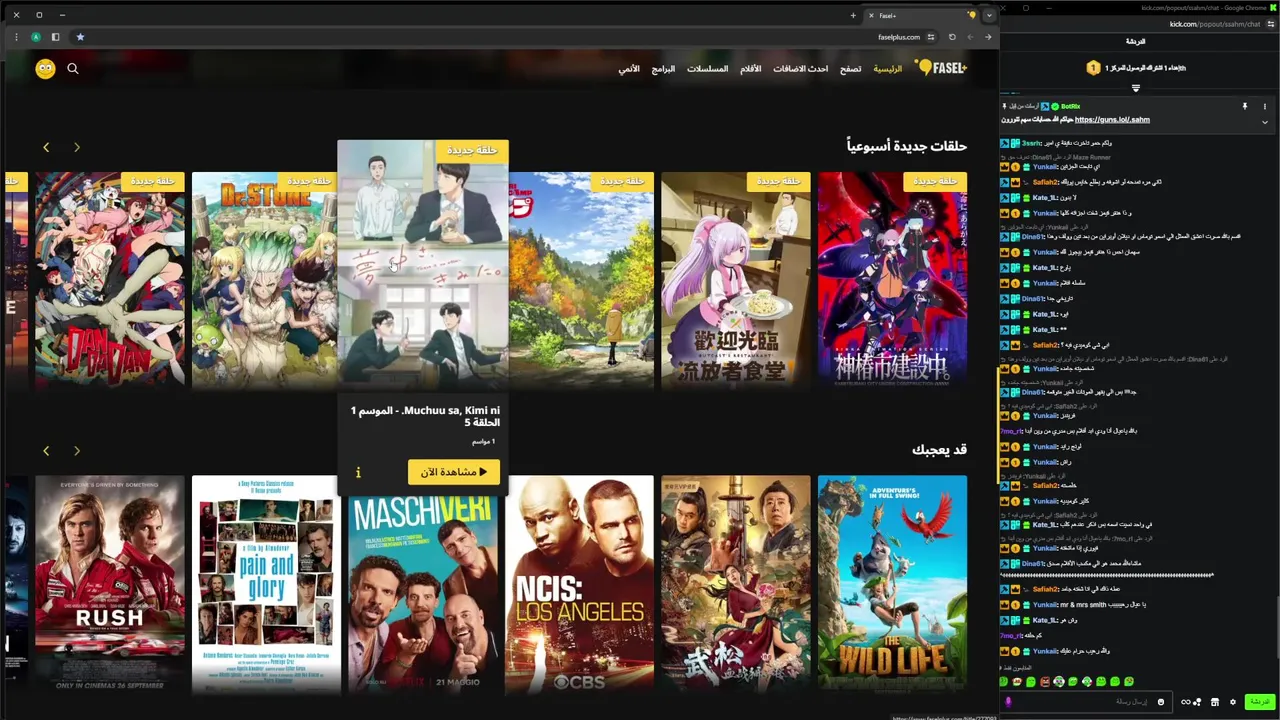Open the NCIS: Los Angeles poster
The width and height of the screenshot is (1280, 720).
point(579,583)
